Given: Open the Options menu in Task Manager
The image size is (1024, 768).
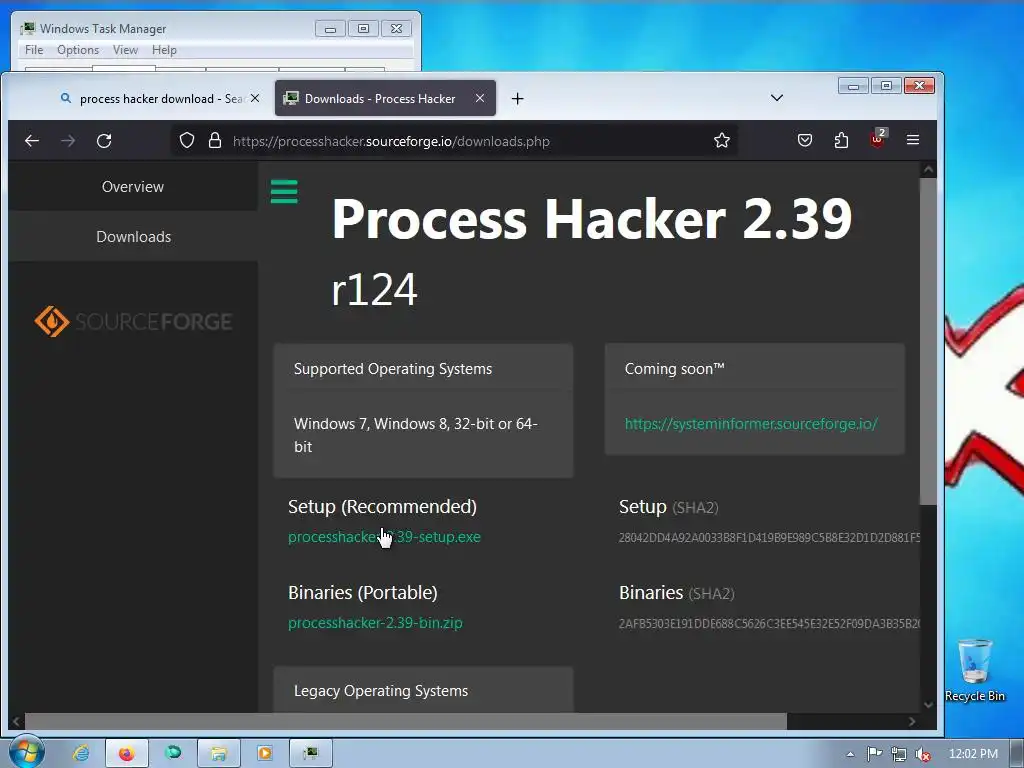Looking at the screenshot, I should click(x=78, y=50).
